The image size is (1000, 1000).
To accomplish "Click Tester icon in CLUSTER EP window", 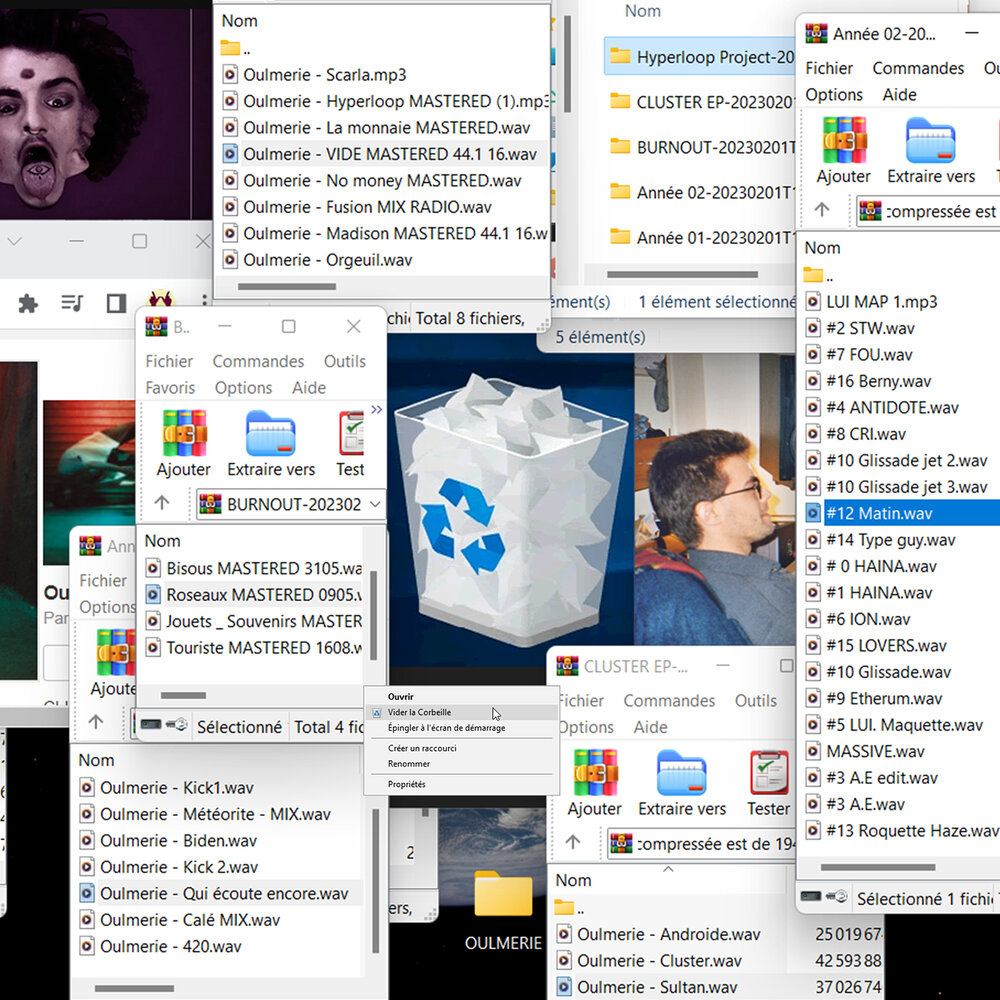I will pyautogui.click(x=769, y=772).
